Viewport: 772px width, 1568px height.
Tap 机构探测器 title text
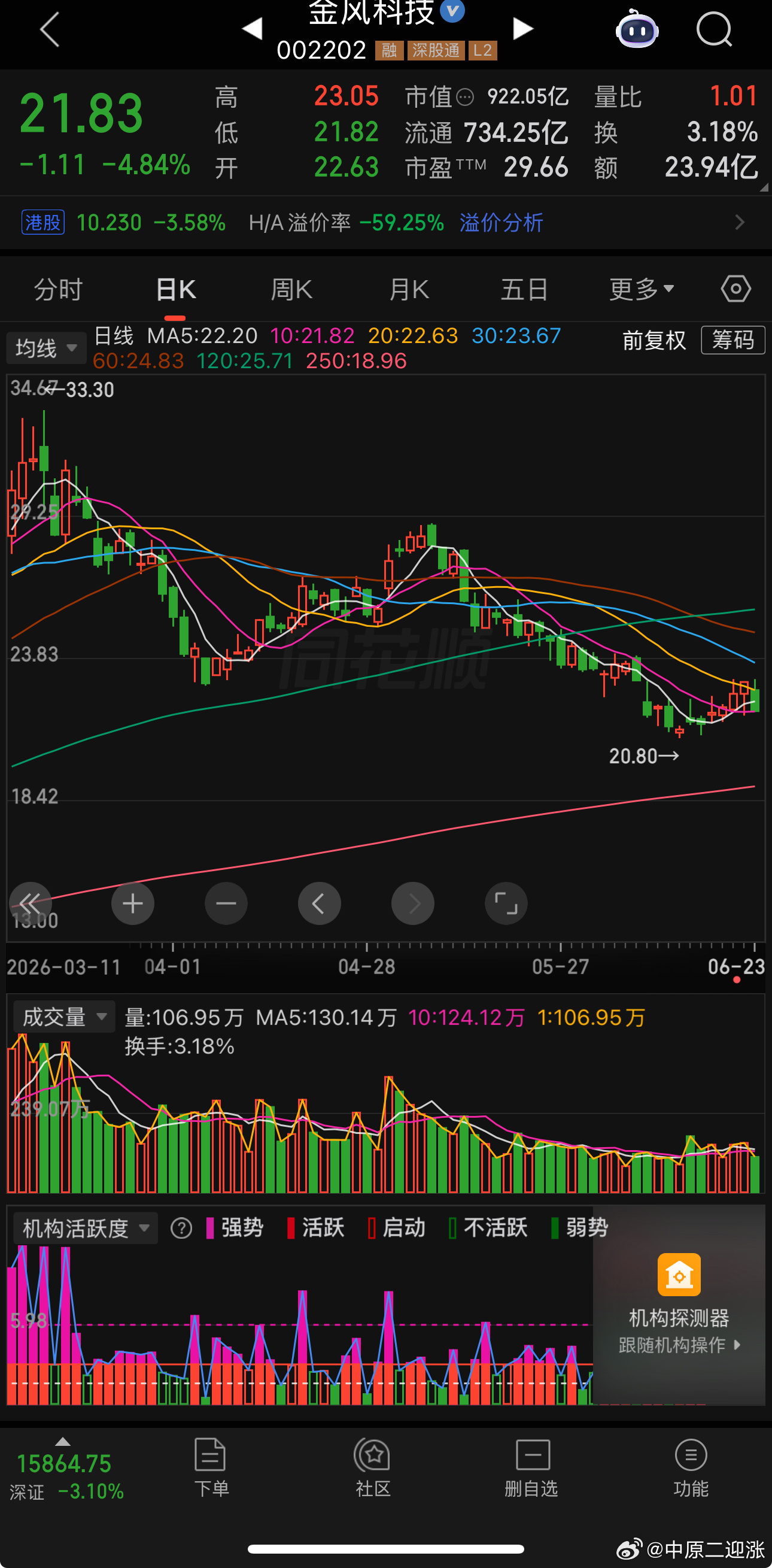679,1318
